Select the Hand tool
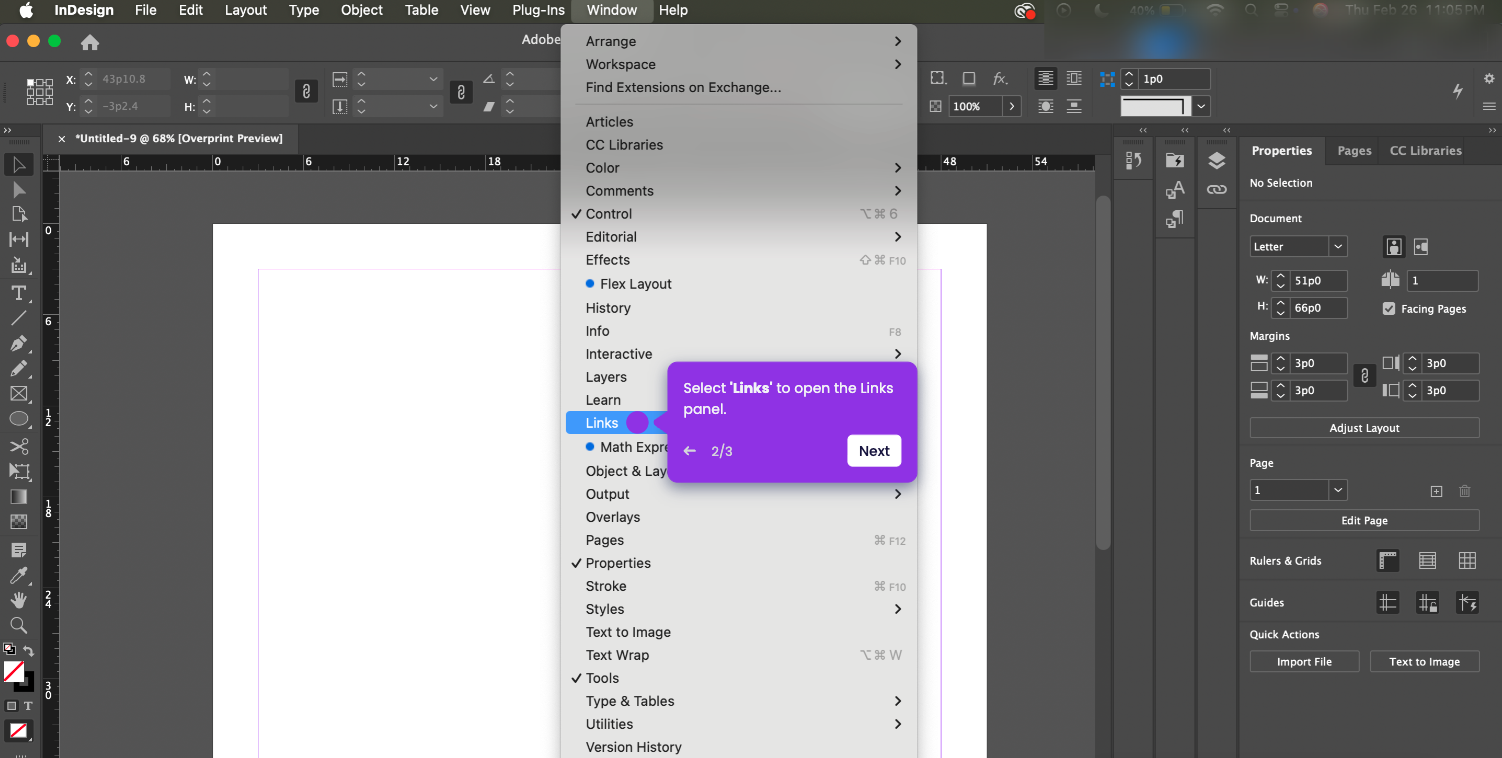 point(19,600)
